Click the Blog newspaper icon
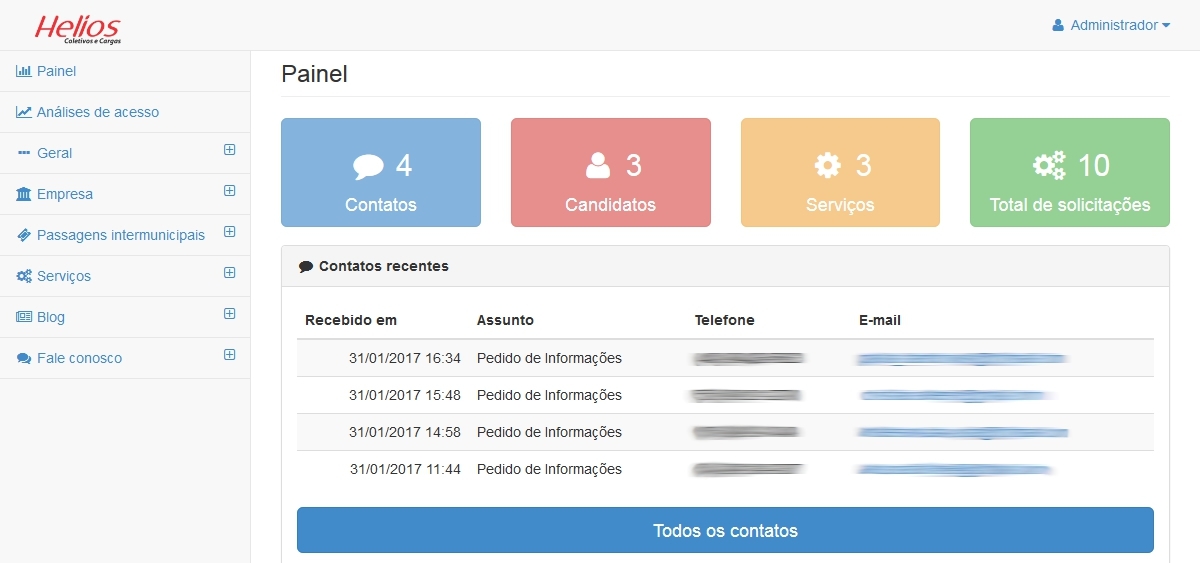Screen dimensions: 1200x563 pyautogui.click(x=24, y=317)
